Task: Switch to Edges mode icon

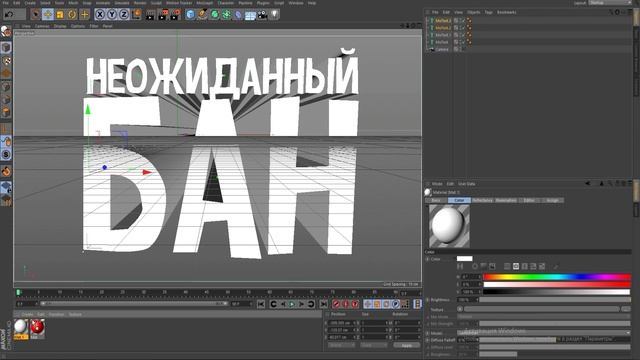Action: [x=6, y=99]
